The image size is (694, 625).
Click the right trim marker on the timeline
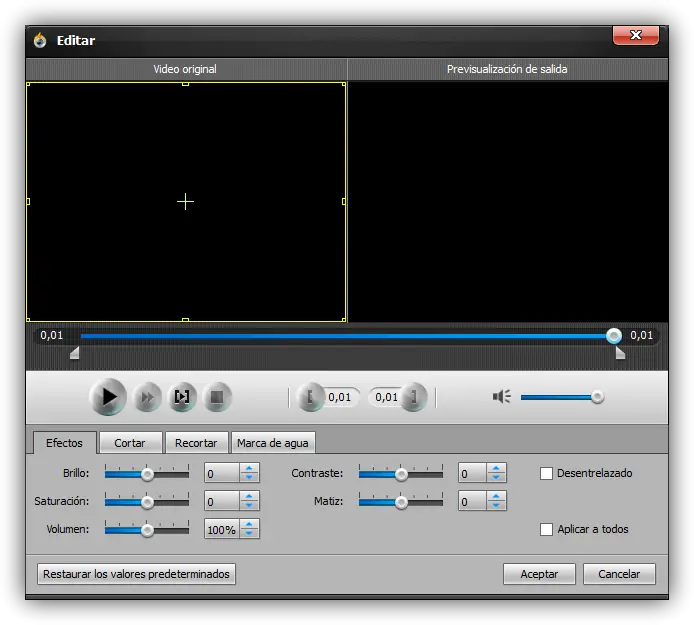click(x=620, y=353)
